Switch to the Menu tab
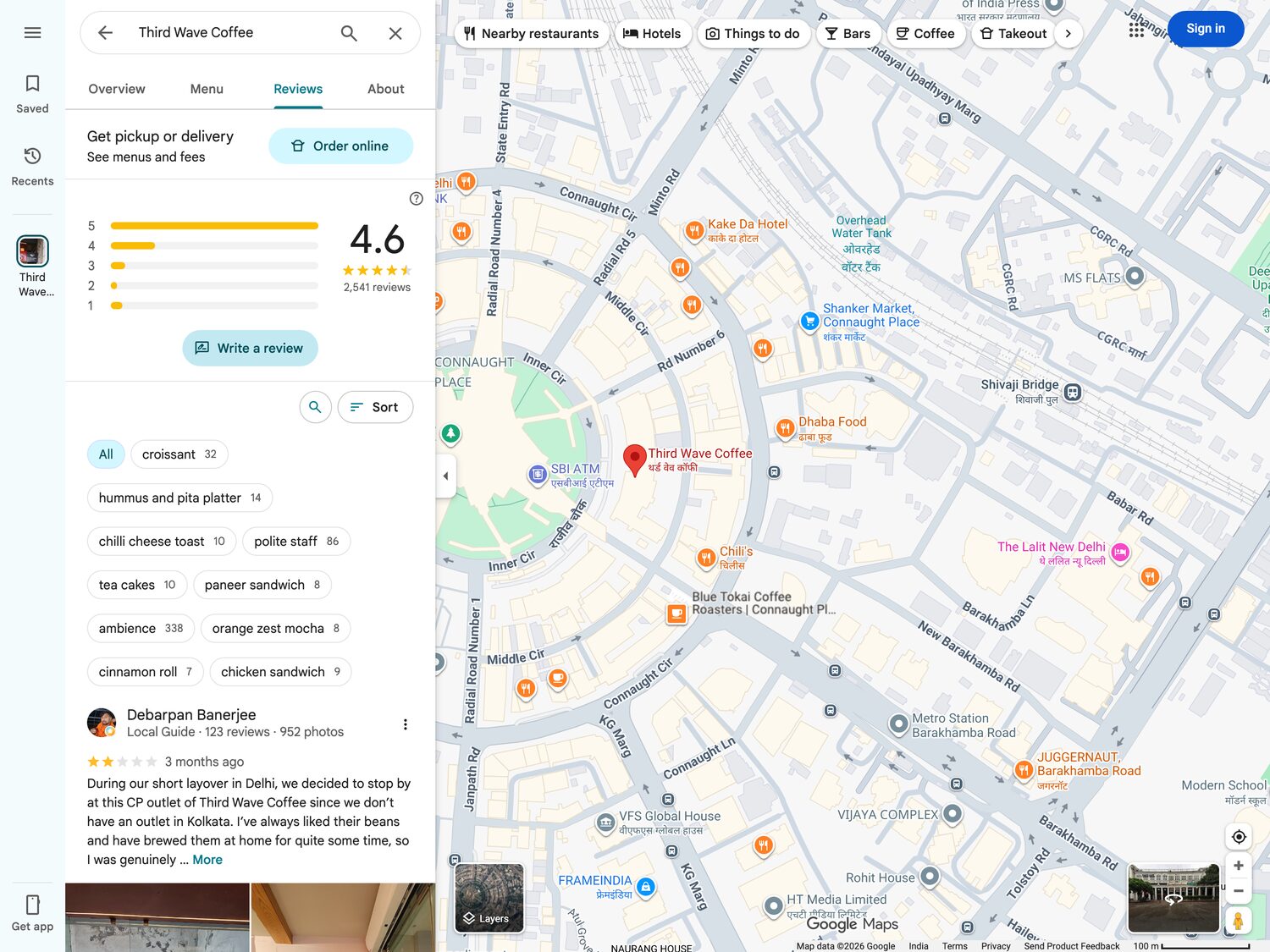Viewport: 1270px width, 952px height. (x=207, y=89)
